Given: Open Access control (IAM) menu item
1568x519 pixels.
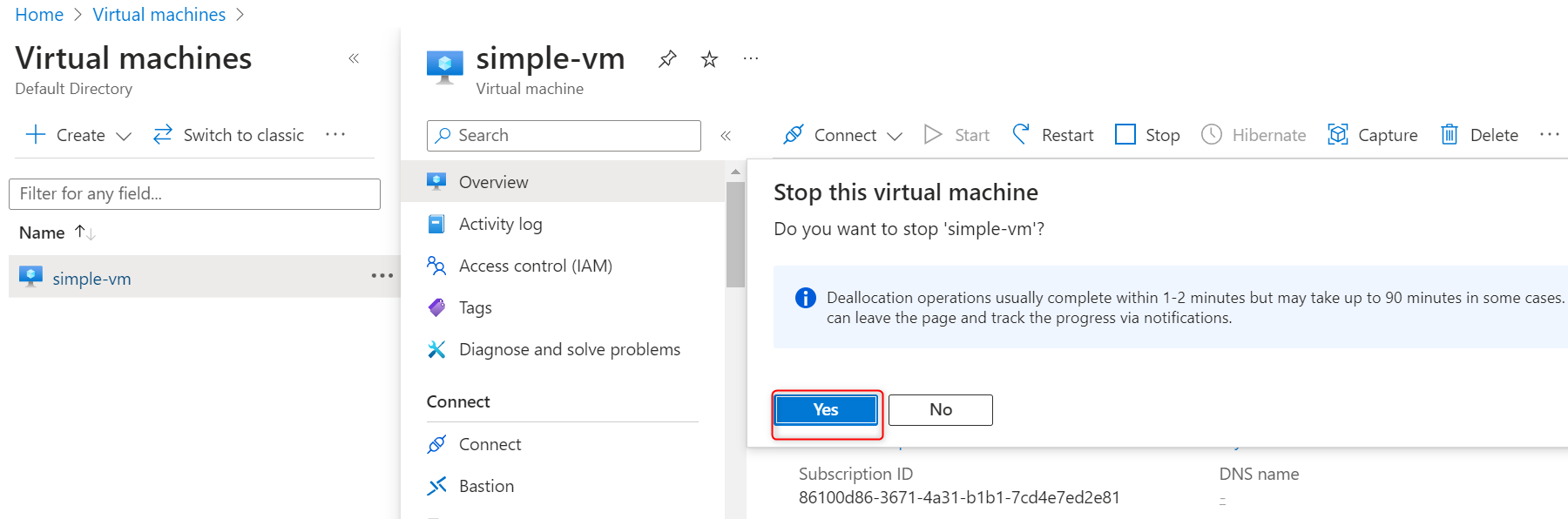Looking at the screenshot, I should coord(535,266).
